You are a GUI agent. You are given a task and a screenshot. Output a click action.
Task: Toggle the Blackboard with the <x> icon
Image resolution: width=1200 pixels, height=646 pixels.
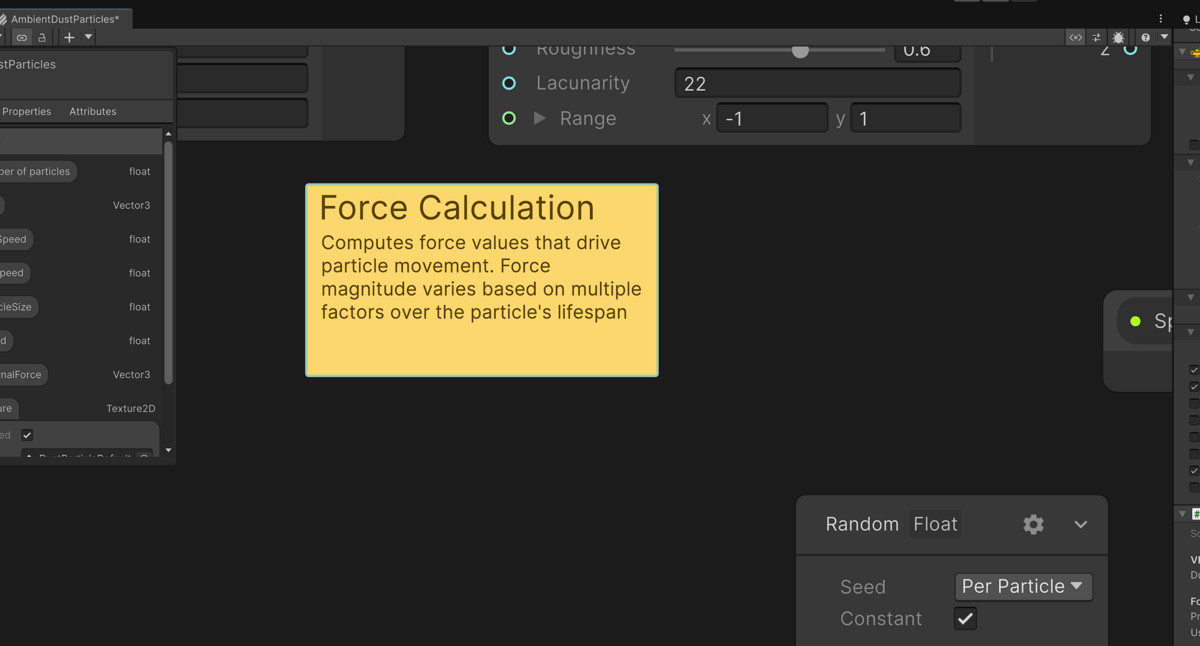(1076, 37)
